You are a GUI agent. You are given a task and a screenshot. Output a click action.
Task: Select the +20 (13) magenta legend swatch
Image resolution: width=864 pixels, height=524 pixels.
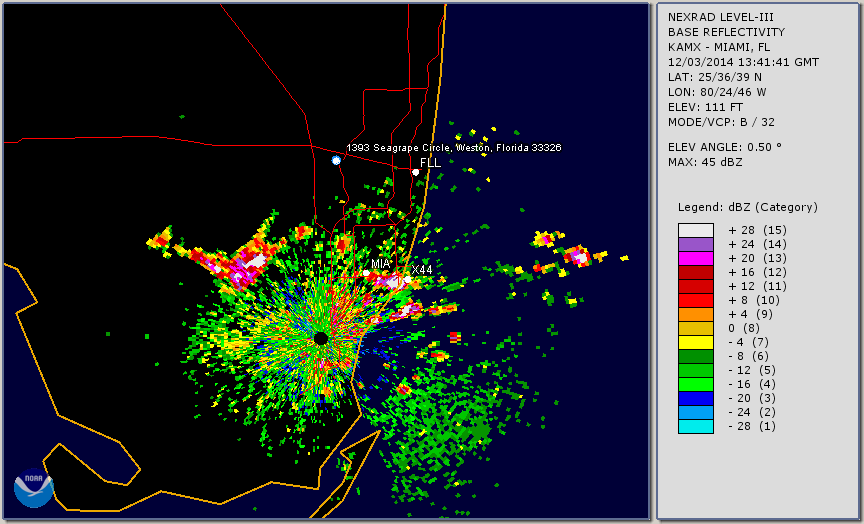(x=696, y=258)
